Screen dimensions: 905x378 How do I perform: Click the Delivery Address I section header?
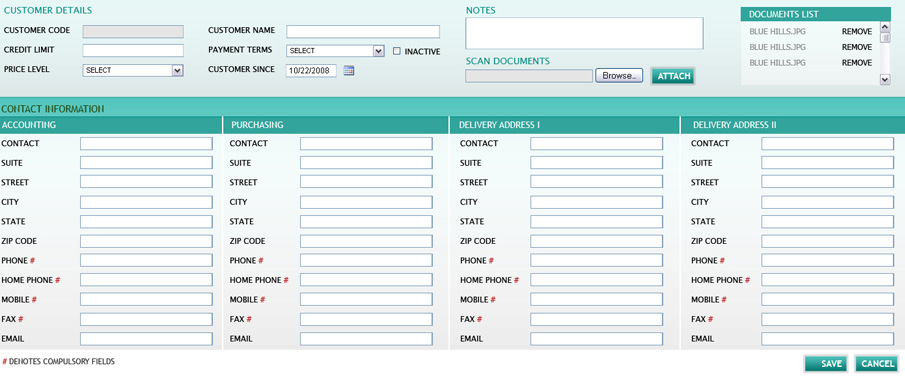coord(564,125)
